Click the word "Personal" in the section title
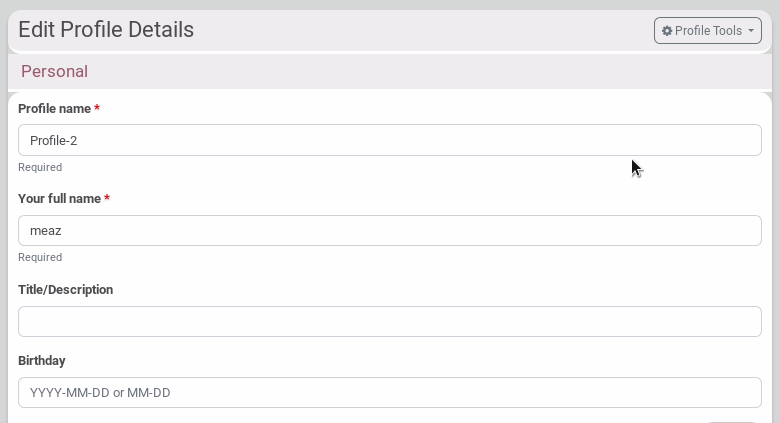 tap(54, 72)
